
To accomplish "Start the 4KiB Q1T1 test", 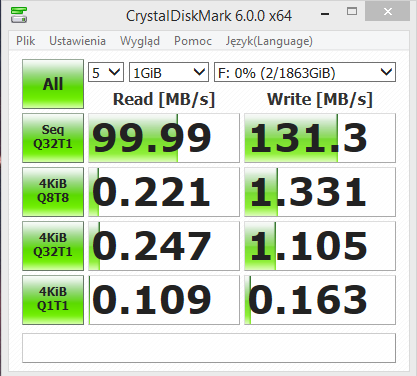I will (53, 300).
